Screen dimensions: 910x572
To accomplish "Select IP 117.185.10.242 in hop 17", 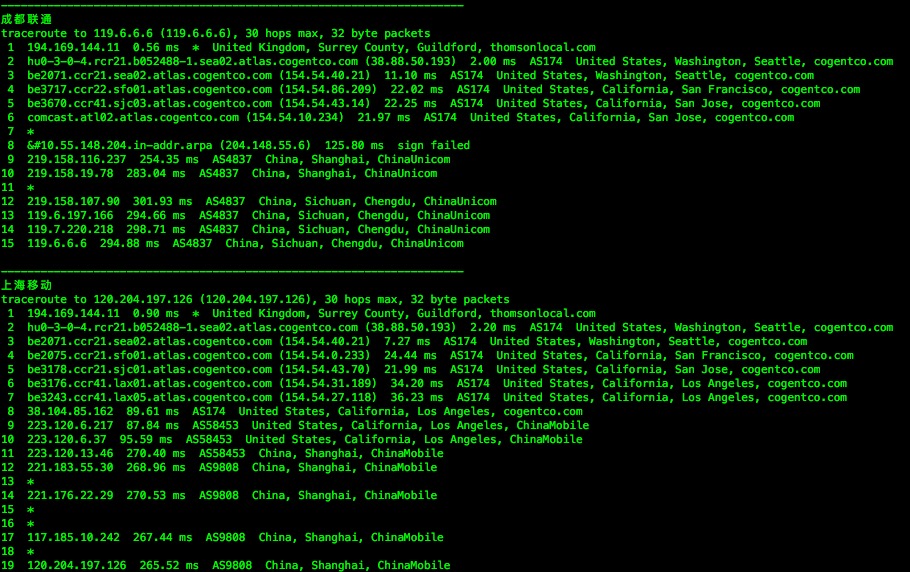I will coord(73,537).
